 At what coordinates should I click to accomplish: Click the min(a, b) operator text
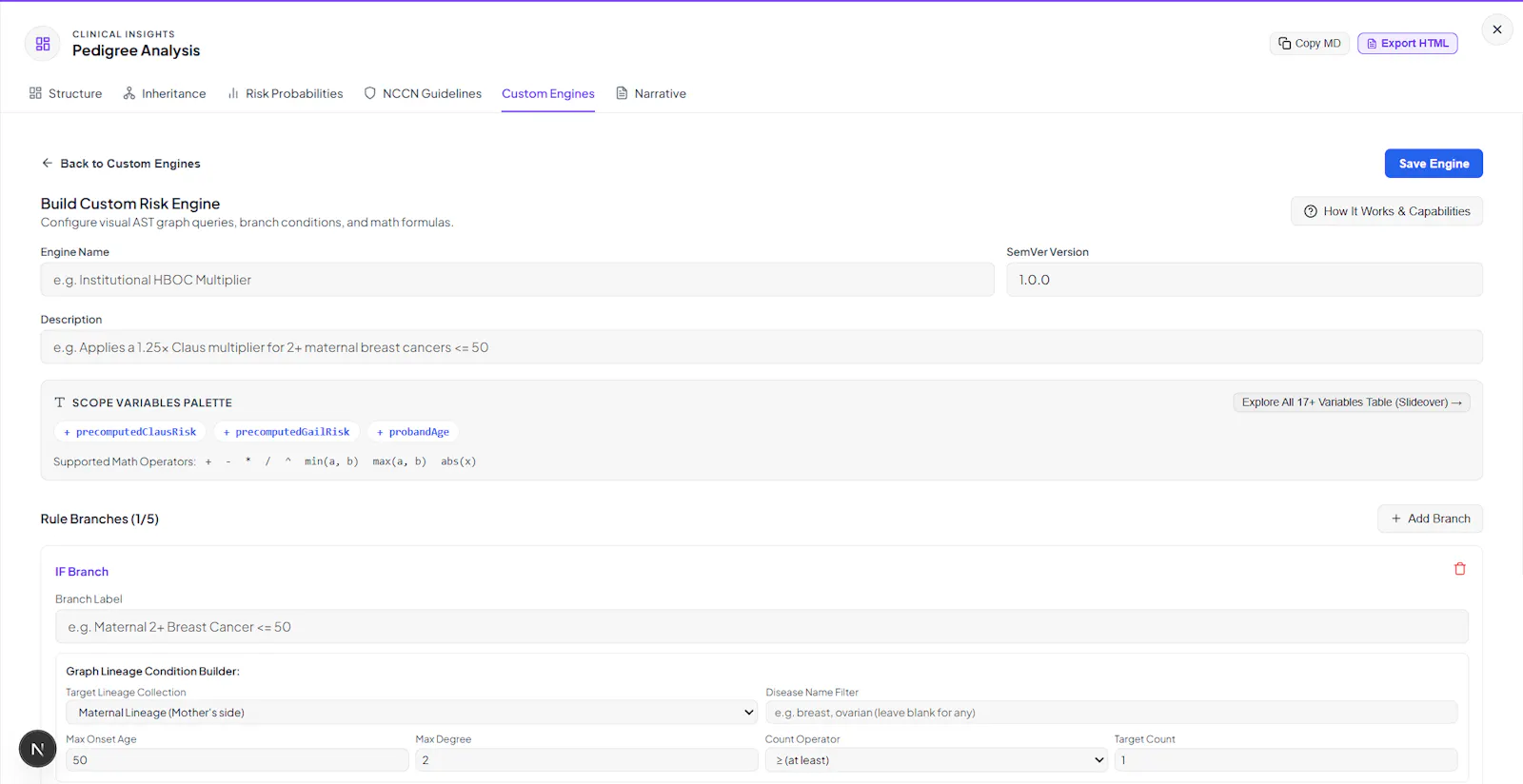(x=331, y=461)
